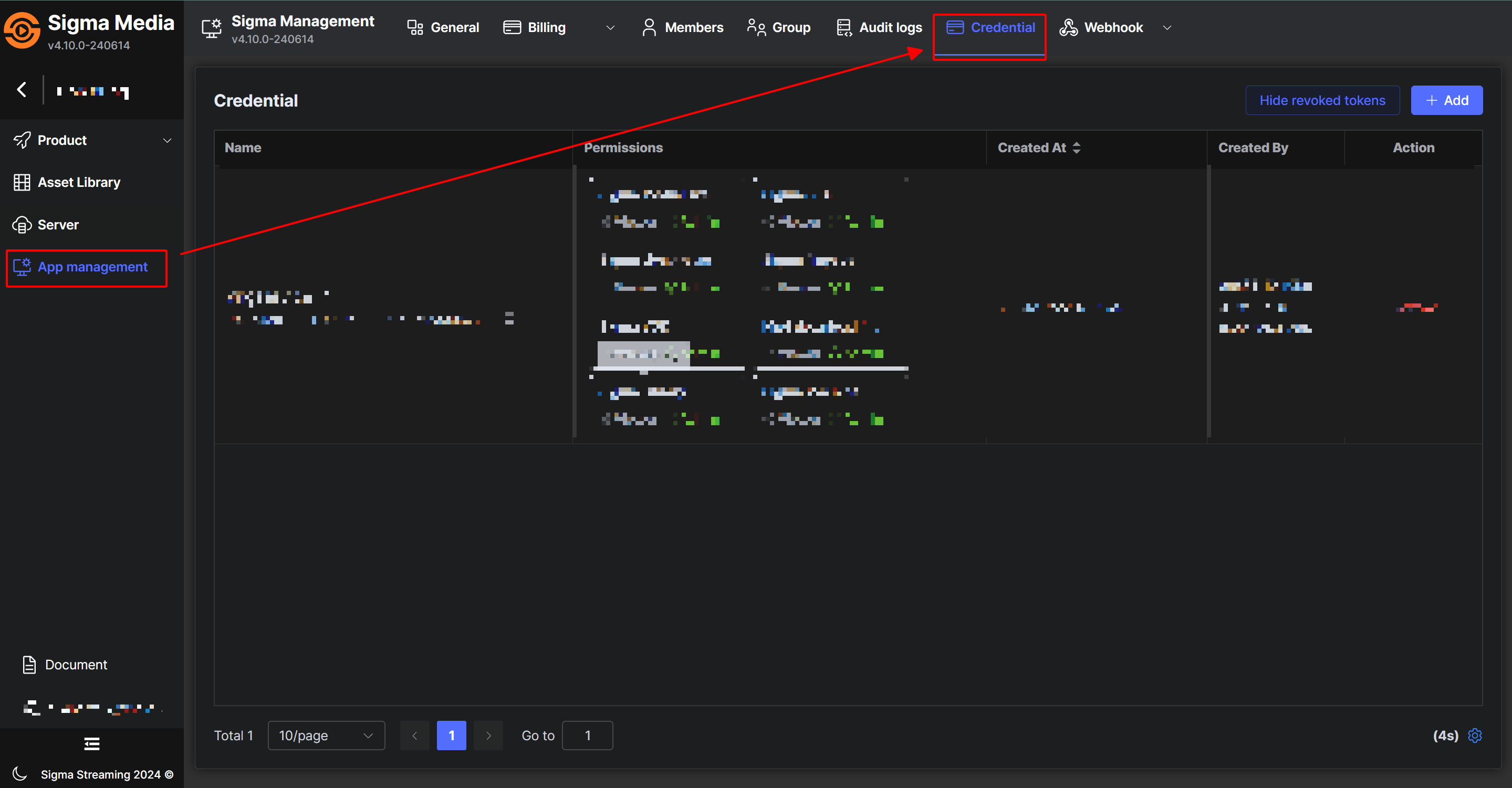The image size is (1512, 788).
Task: Open the Billing dropdown chevron
Action: [610, 28]
